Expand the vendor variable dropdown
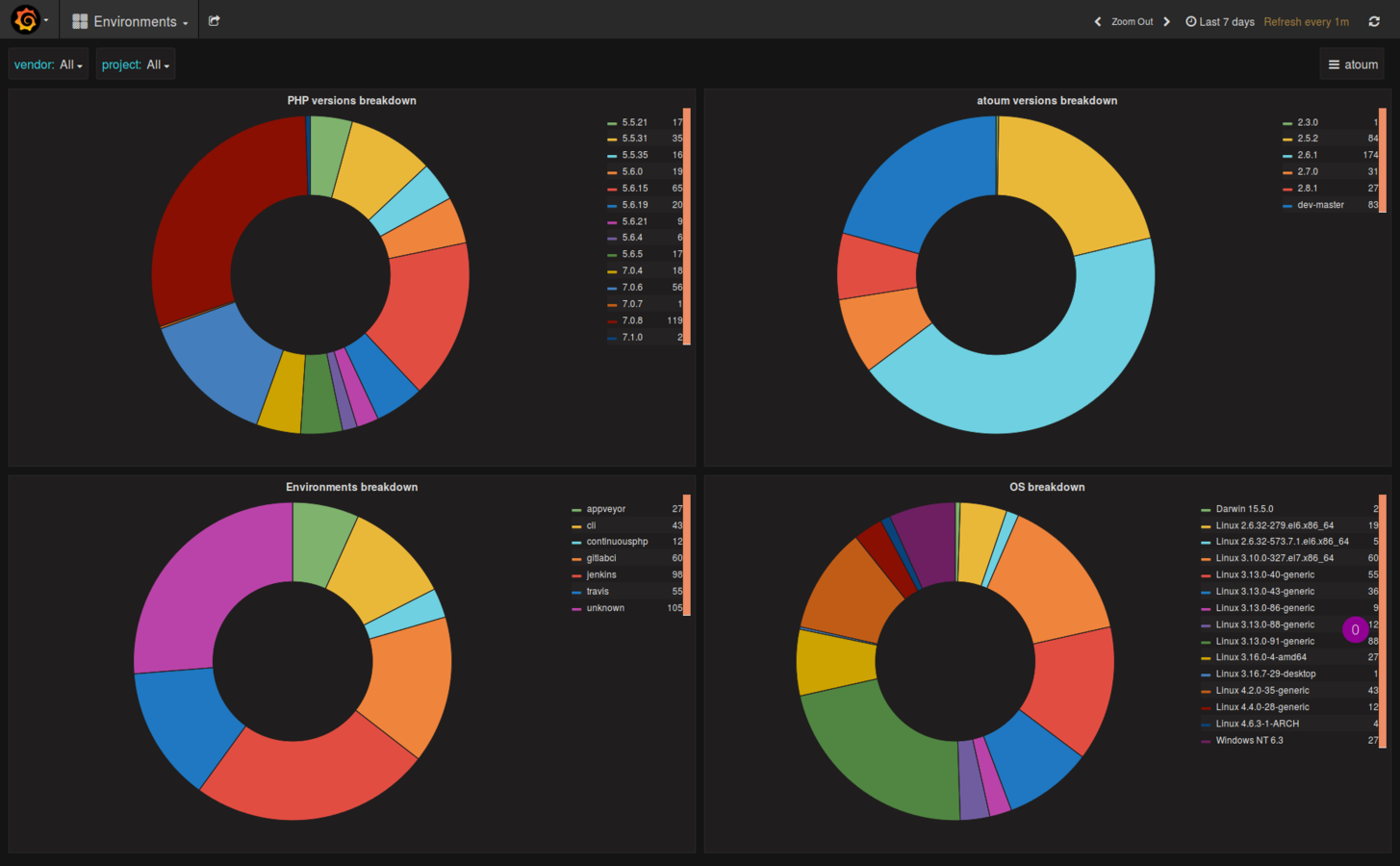 tap(71, 64)
